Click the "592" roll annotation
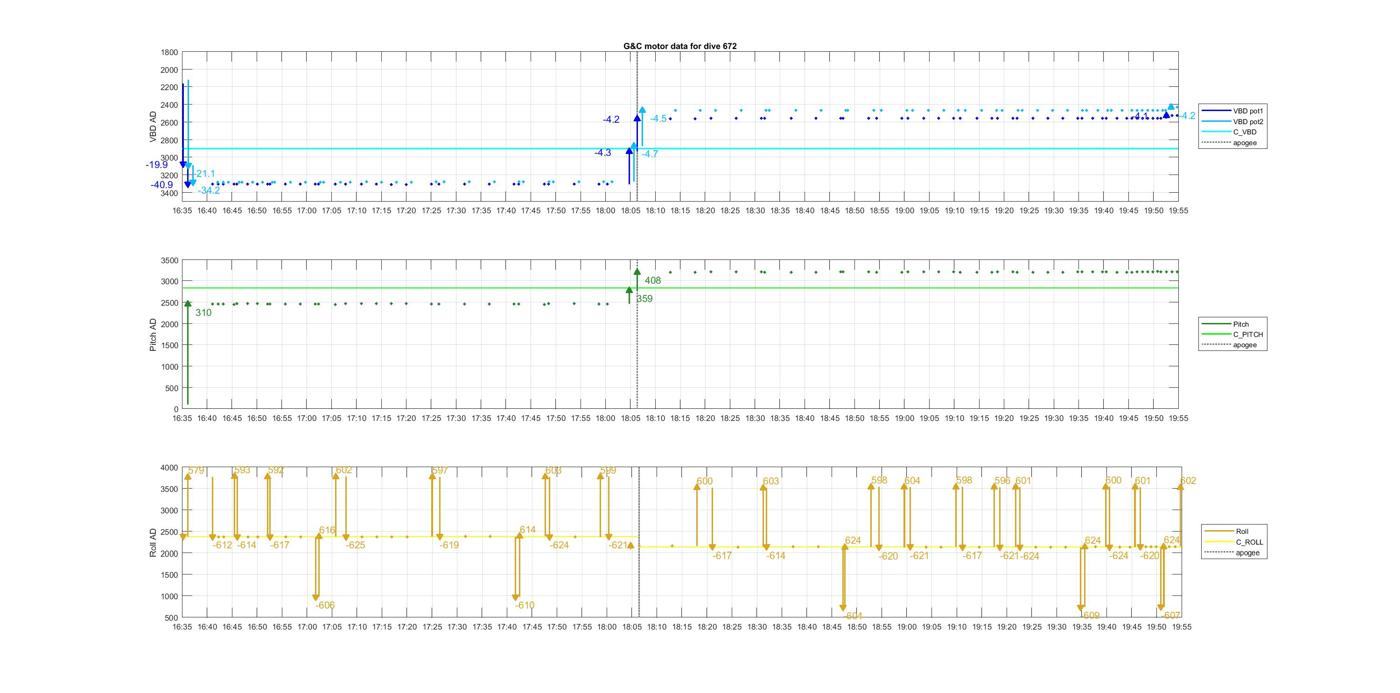1400x693 pixels. [276, 470]
